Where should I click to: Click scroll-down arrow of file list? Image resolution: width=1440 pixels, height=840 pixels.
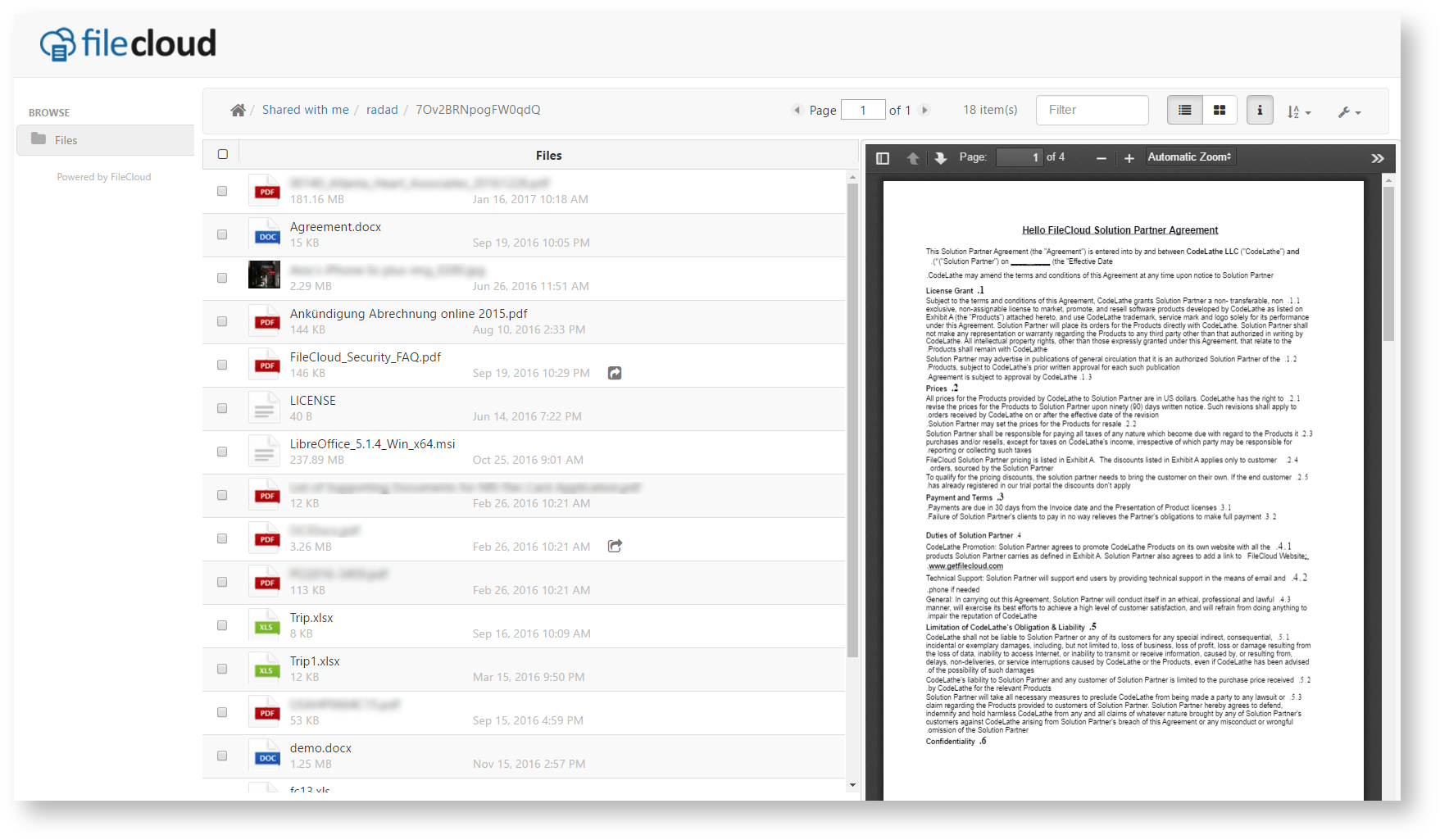click(x=852, y=785)
